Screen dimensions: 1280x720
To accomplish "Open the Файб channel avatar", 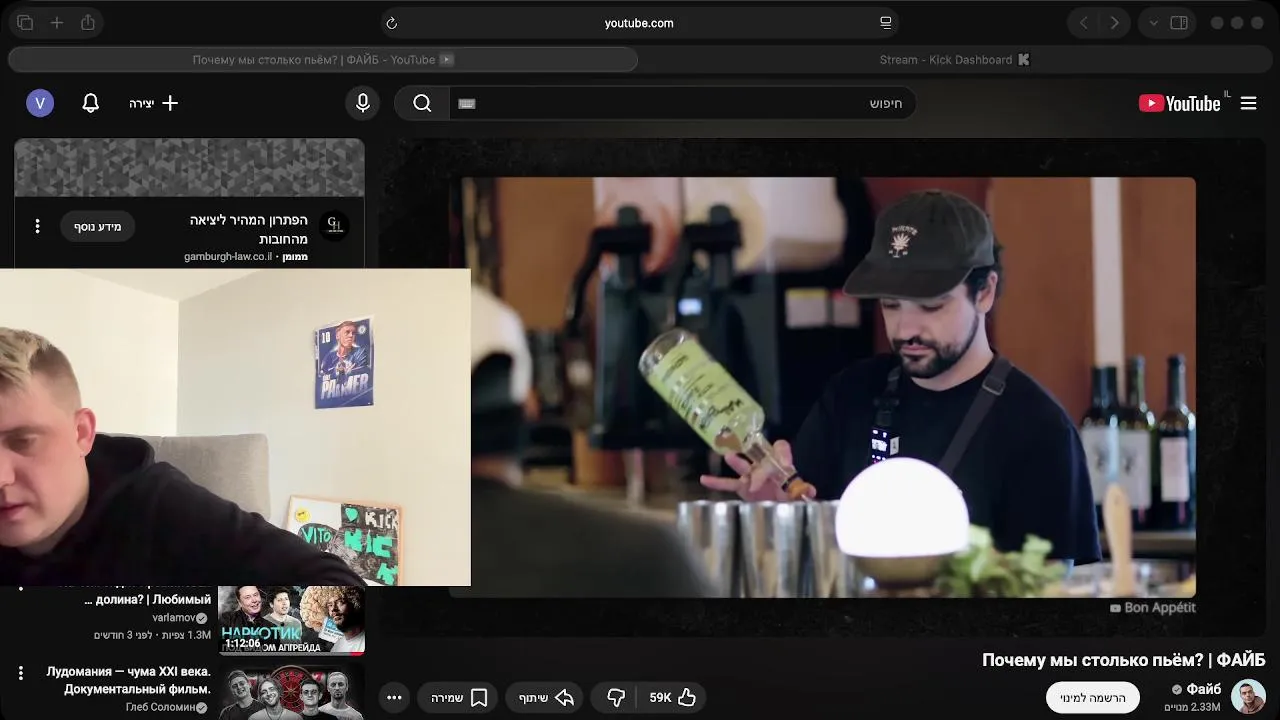I will click(1248, 697).
